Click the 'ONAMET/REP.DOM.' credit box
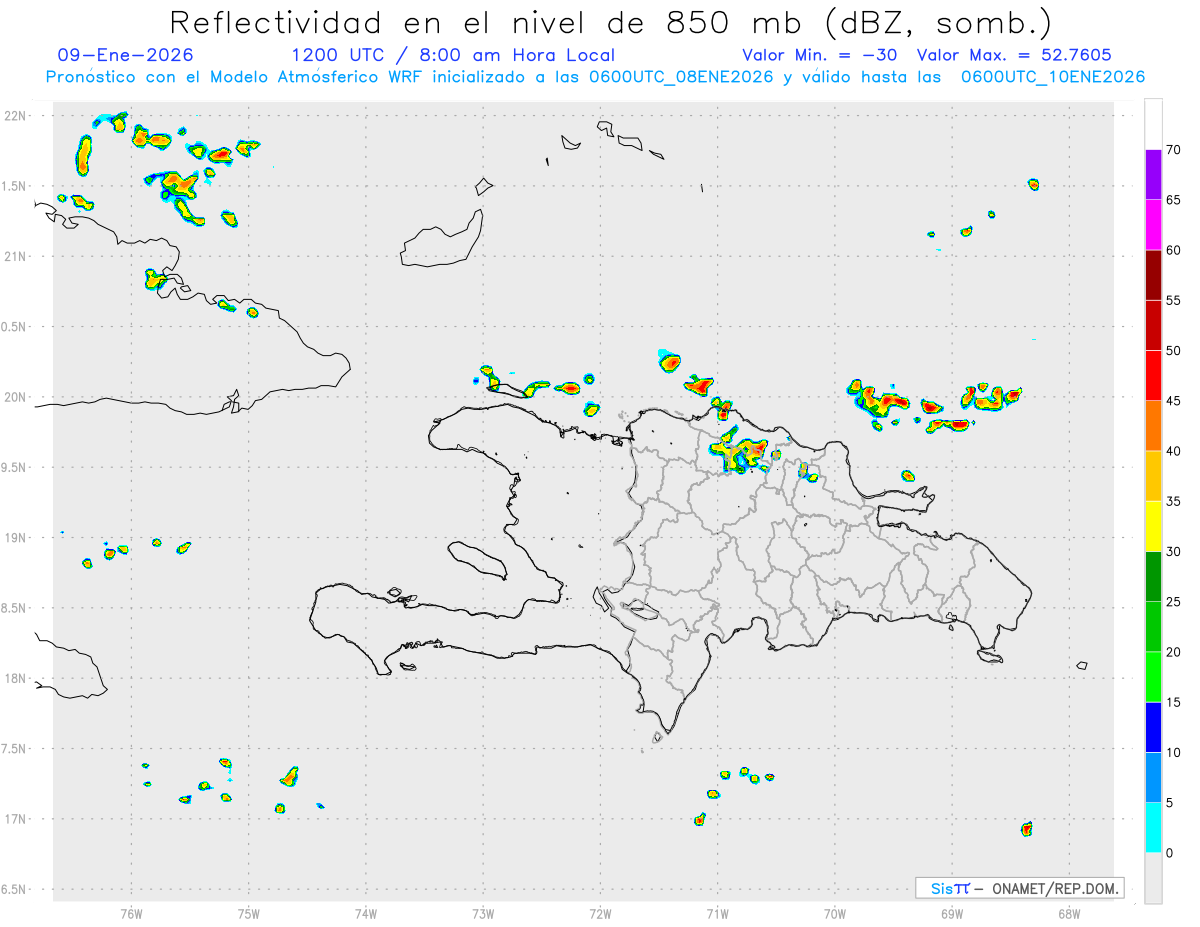The height and width of the screenshot is (927, 1200). point(1019,888)
